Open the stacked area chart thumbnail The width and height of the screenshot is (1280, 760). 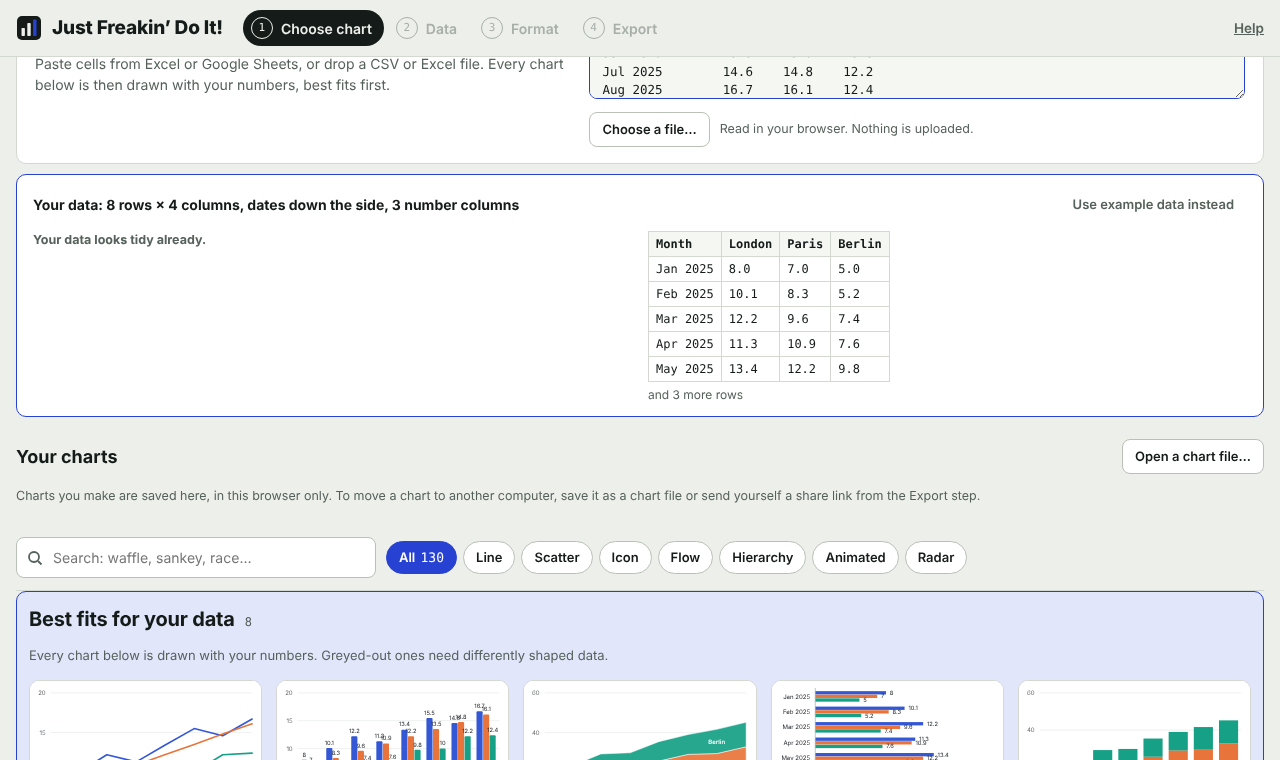(640, 720)
